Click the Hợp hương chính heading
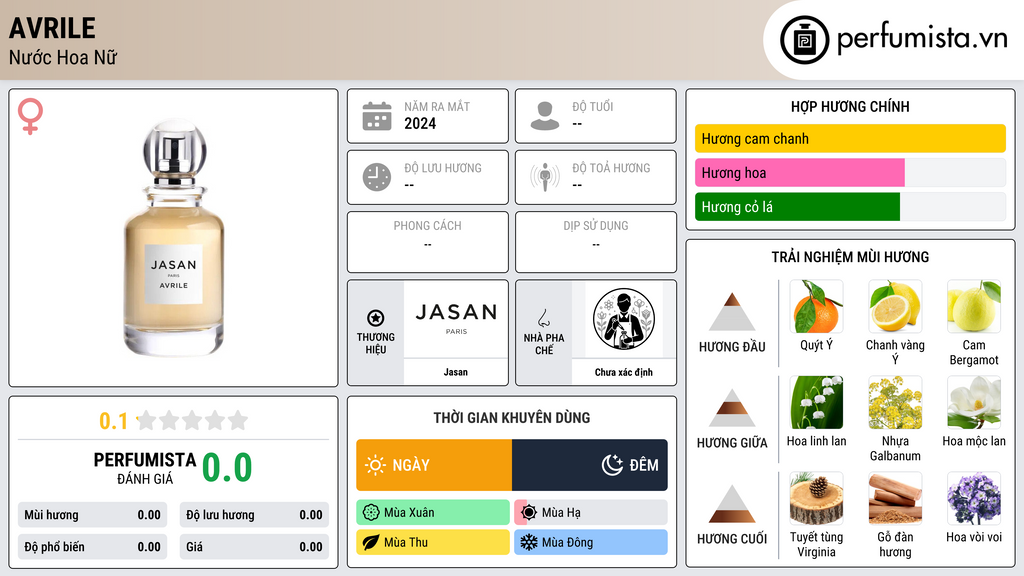1024x576 pixels. [850, 106]
